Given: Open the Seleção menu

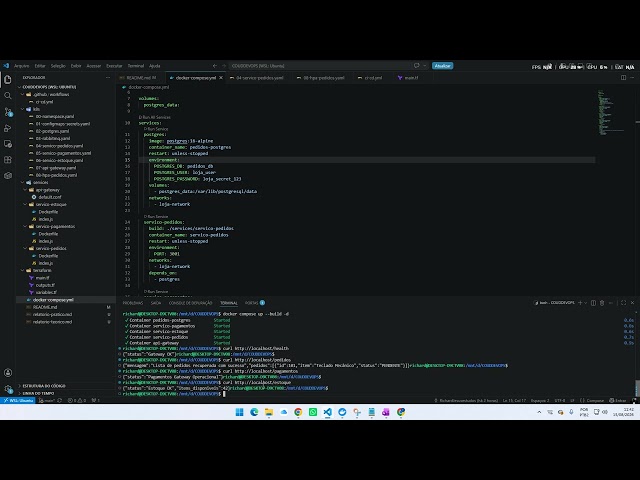Looking at the screenshot, I should [58, 66].
